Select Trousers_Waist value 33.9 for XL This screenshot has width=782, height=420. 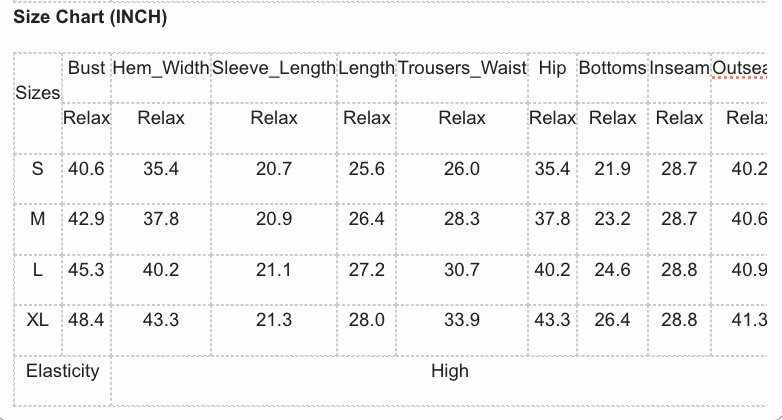point(461,320)
